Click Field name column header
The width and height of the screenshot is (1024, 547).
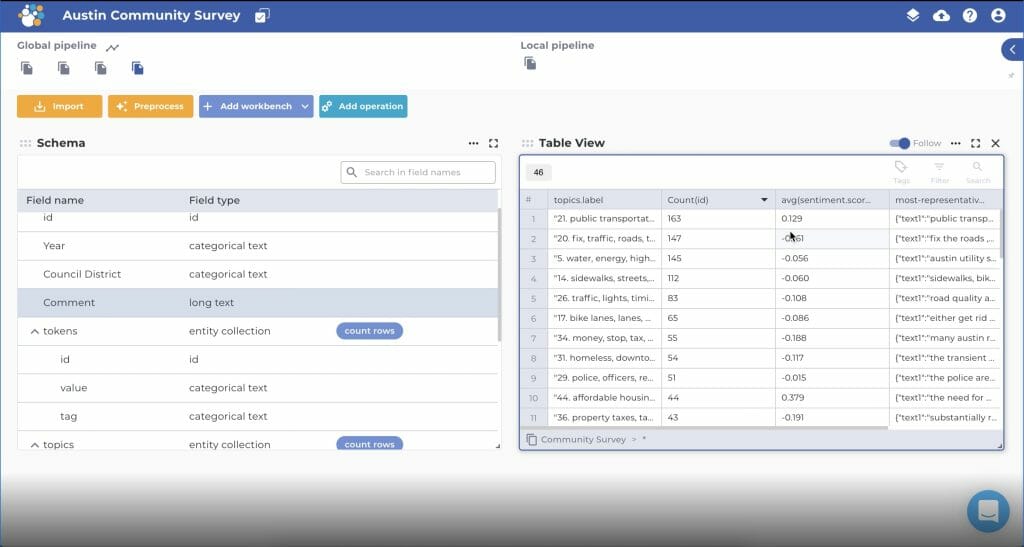(x=55, y=200)
